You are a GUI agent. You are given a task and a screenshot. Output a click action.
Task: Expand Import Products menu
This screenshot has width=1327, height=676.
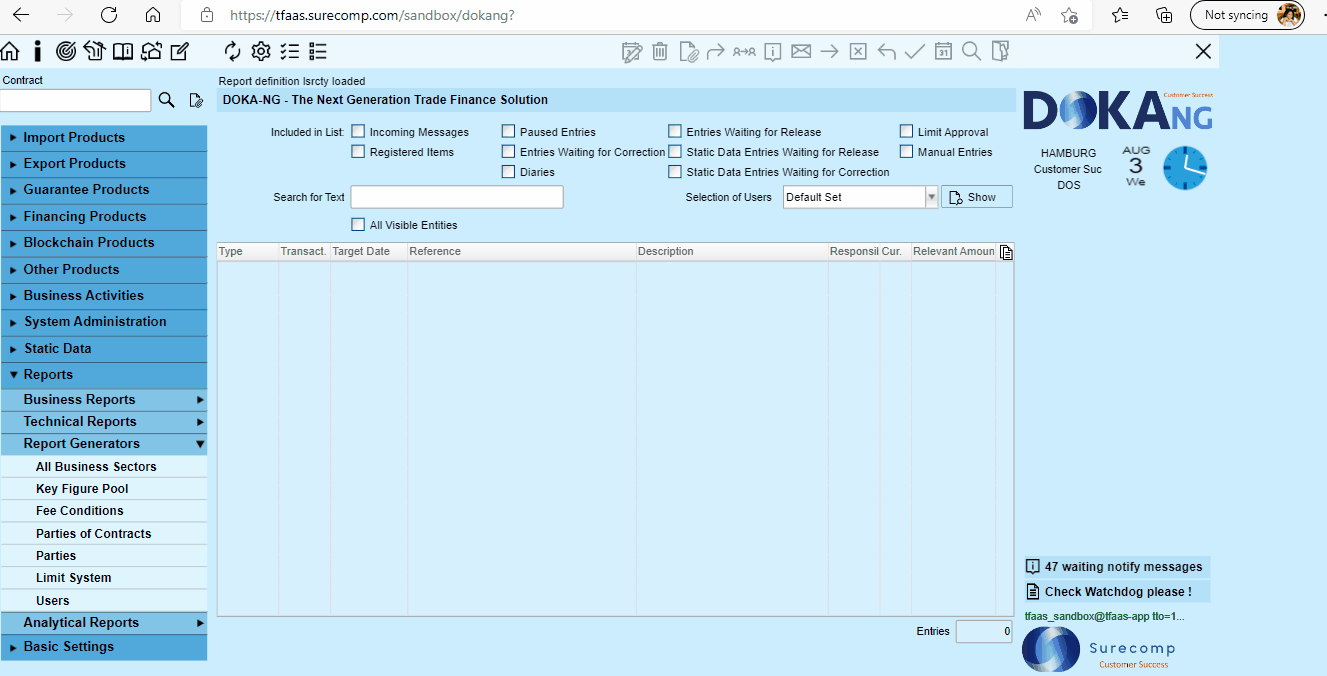(104, 138)
